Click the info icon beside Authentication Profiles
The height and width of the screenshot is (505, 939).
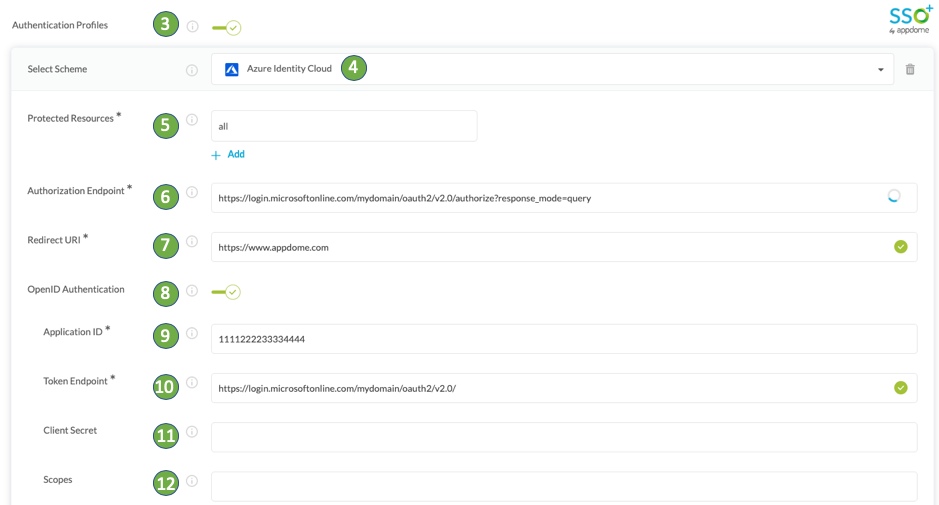(192, 27)
